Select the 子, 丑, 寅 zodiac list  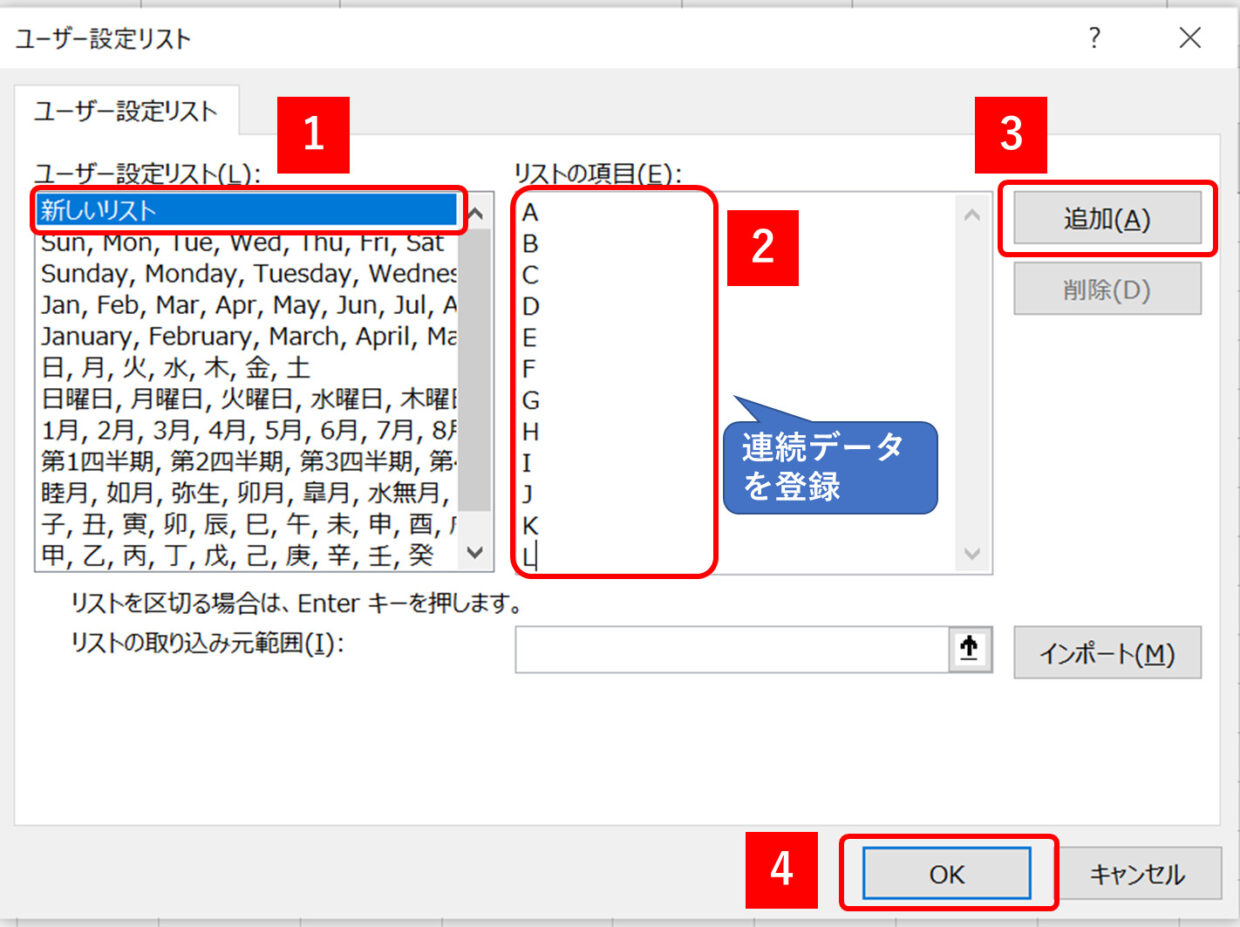tap(246, 524)
